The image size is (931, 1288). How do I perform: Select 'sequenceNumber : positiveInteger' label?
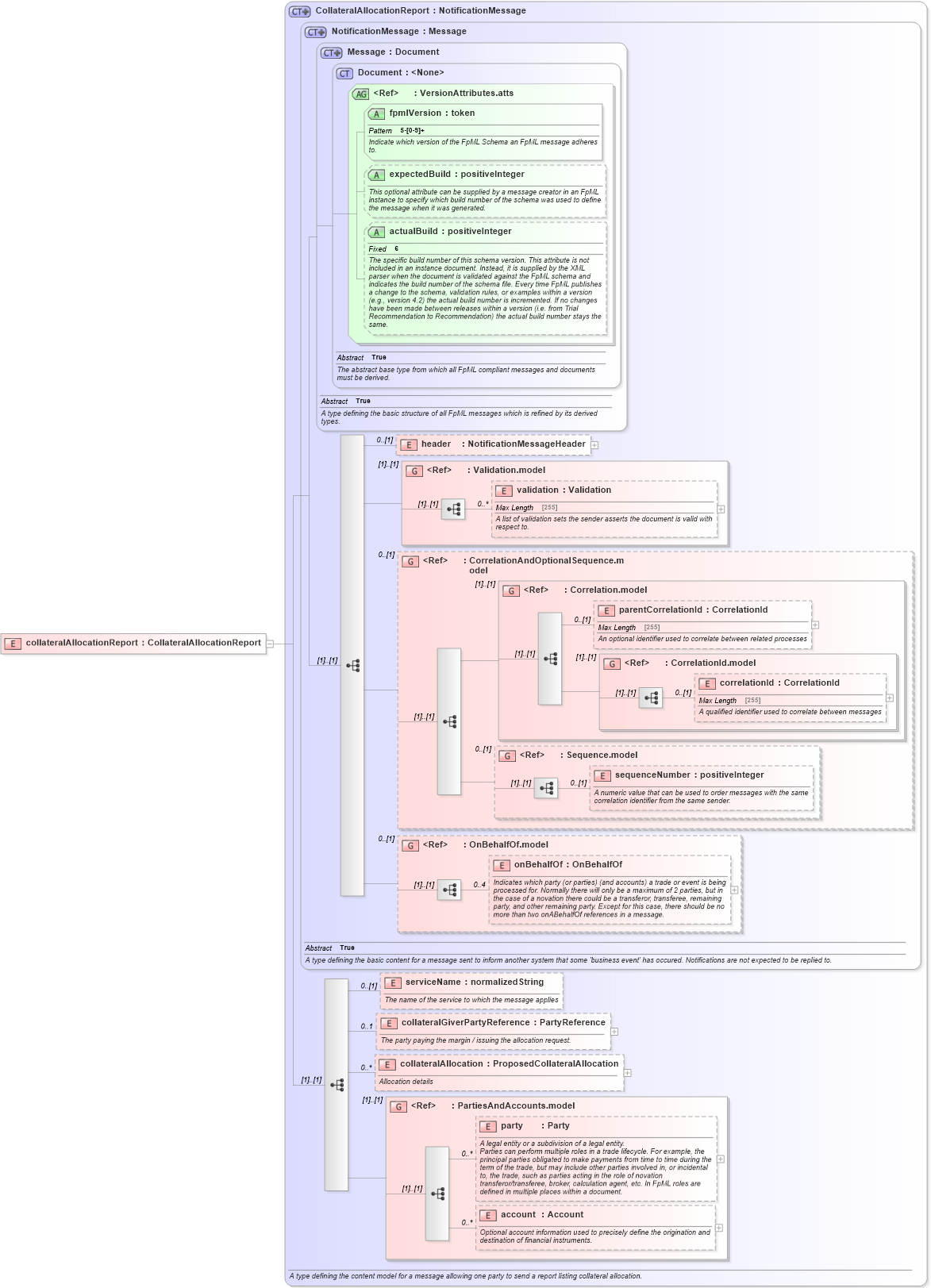coord(689,775)
